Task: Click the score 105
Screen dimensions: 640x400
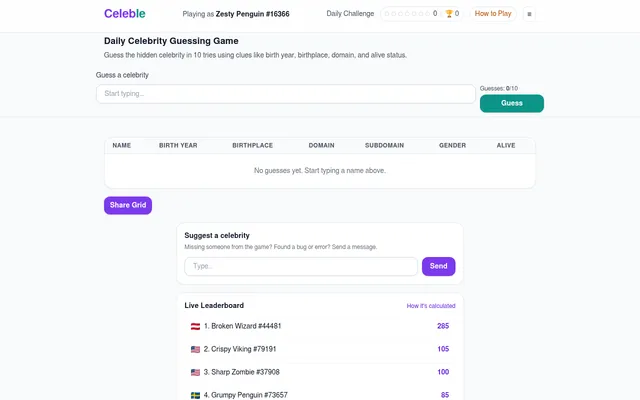Action: tap(443, 349)
